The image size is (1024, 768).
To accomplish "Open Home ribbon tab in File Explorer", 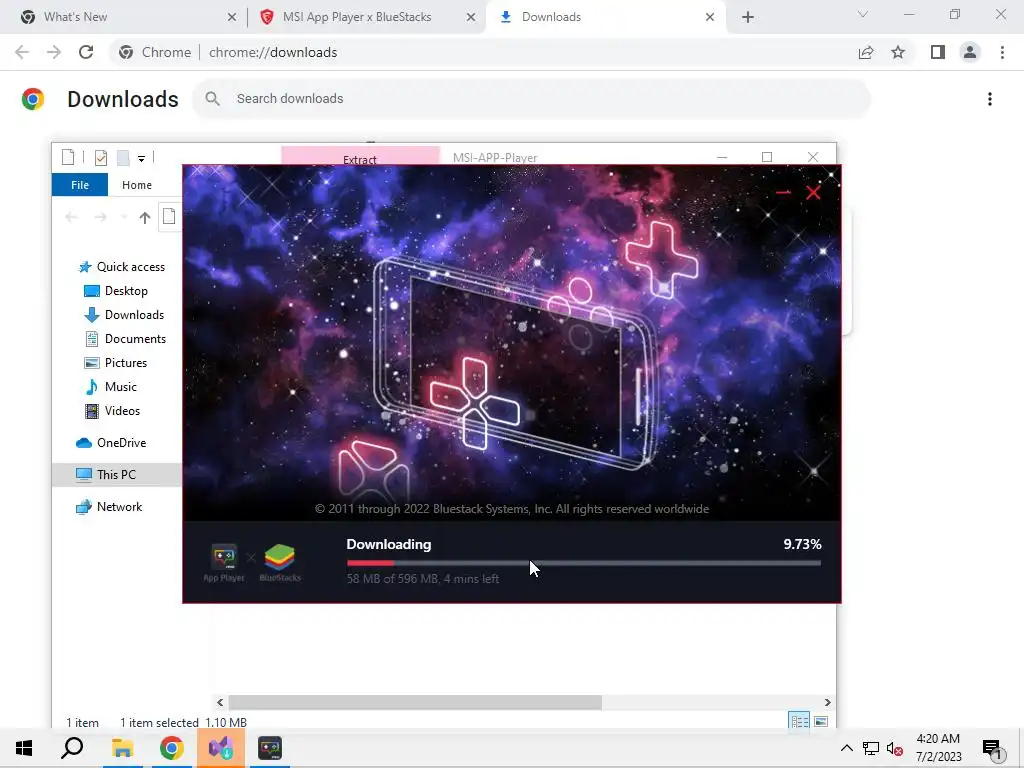I will (136, 185).
